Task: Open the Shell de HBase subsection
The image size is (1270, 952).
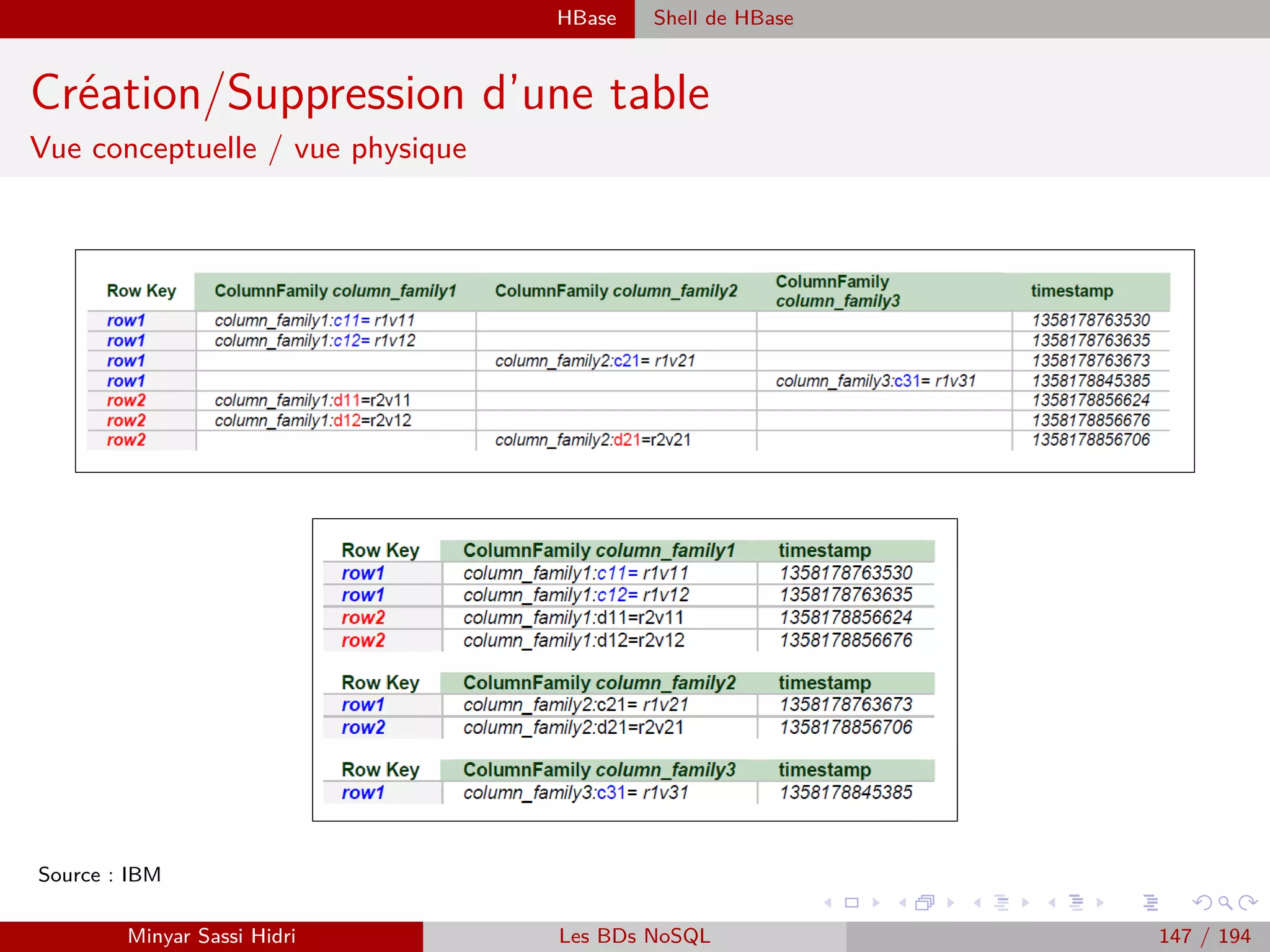Action: tap(723, 18)
